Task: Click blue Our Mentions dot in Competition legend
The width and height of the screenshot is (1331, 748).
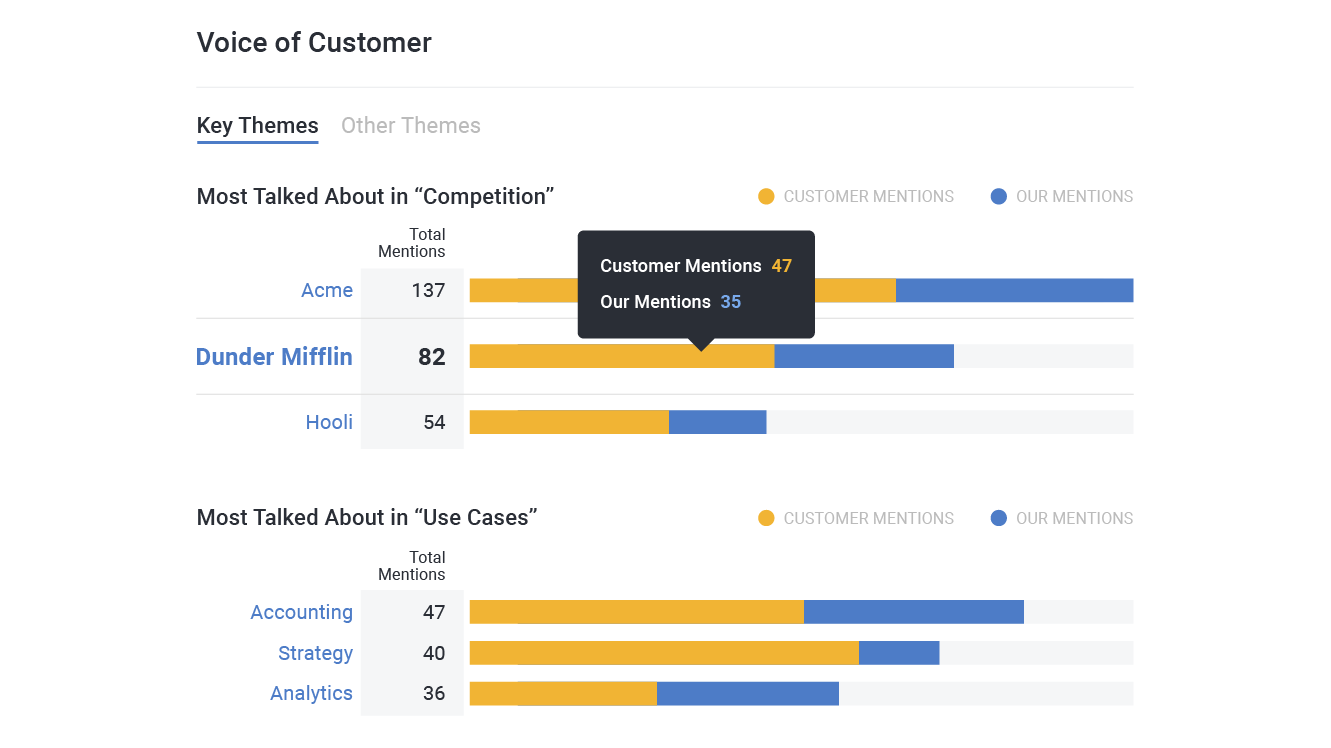Action: point(998,197)
